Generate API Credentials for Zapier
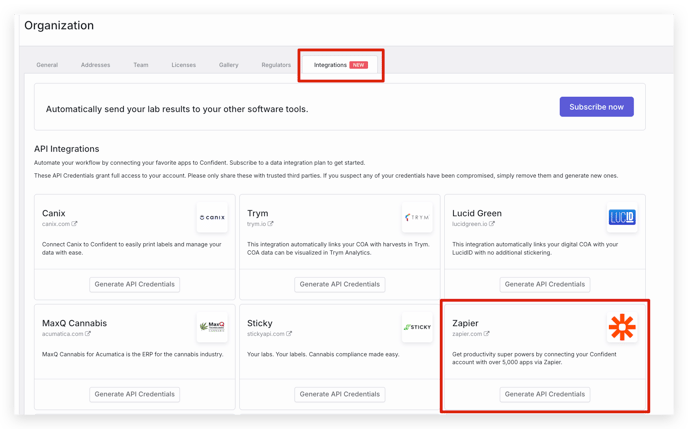Screen dimensions: 688x429 pos(545,394)
